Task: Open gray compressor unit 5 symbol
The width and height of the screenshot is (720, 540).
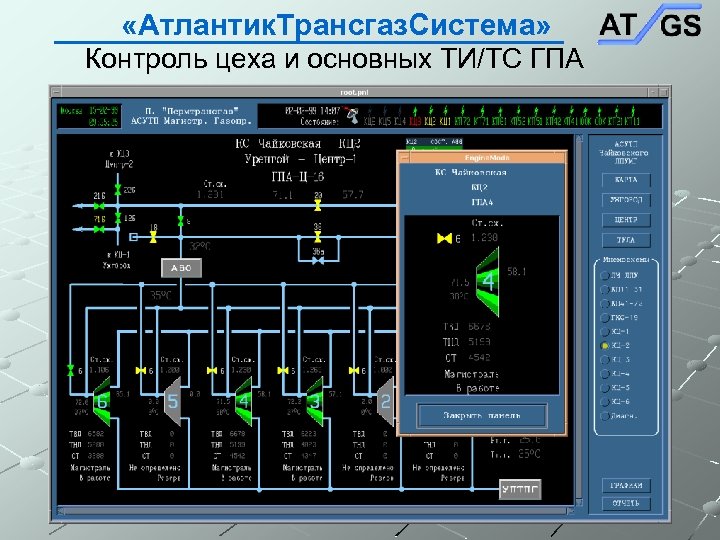Action: point(172,402)
